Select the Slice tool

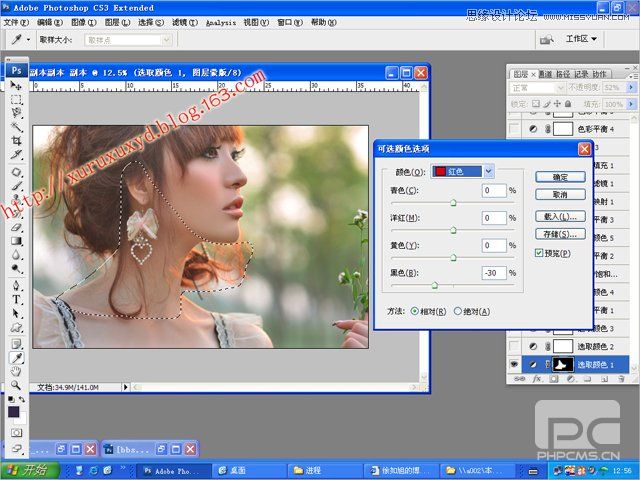[x=16, y=155]
